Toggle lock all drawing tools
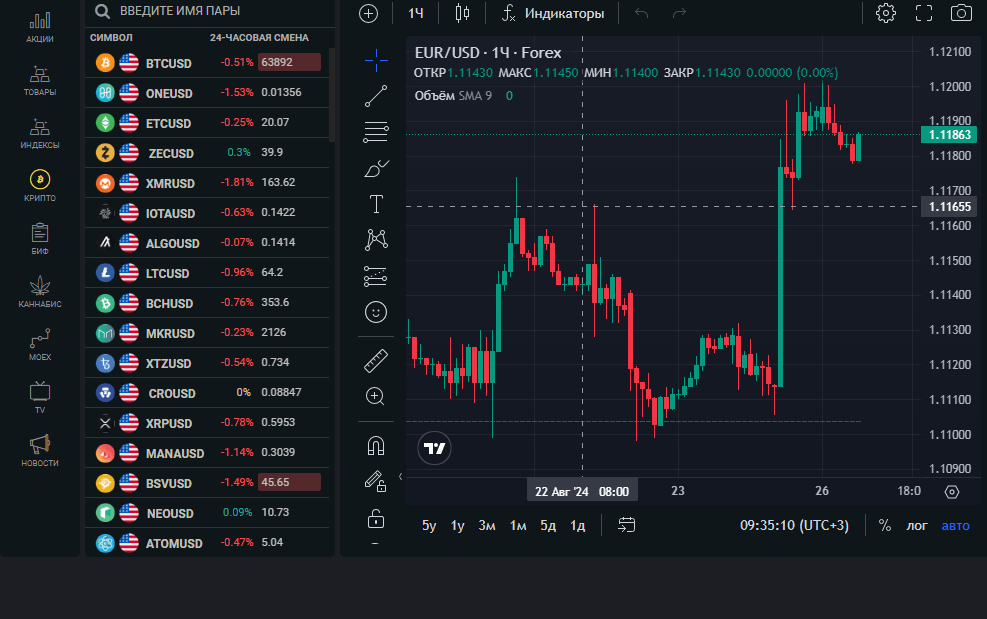This screenshot has height=619, width=987. coord(376,518)
